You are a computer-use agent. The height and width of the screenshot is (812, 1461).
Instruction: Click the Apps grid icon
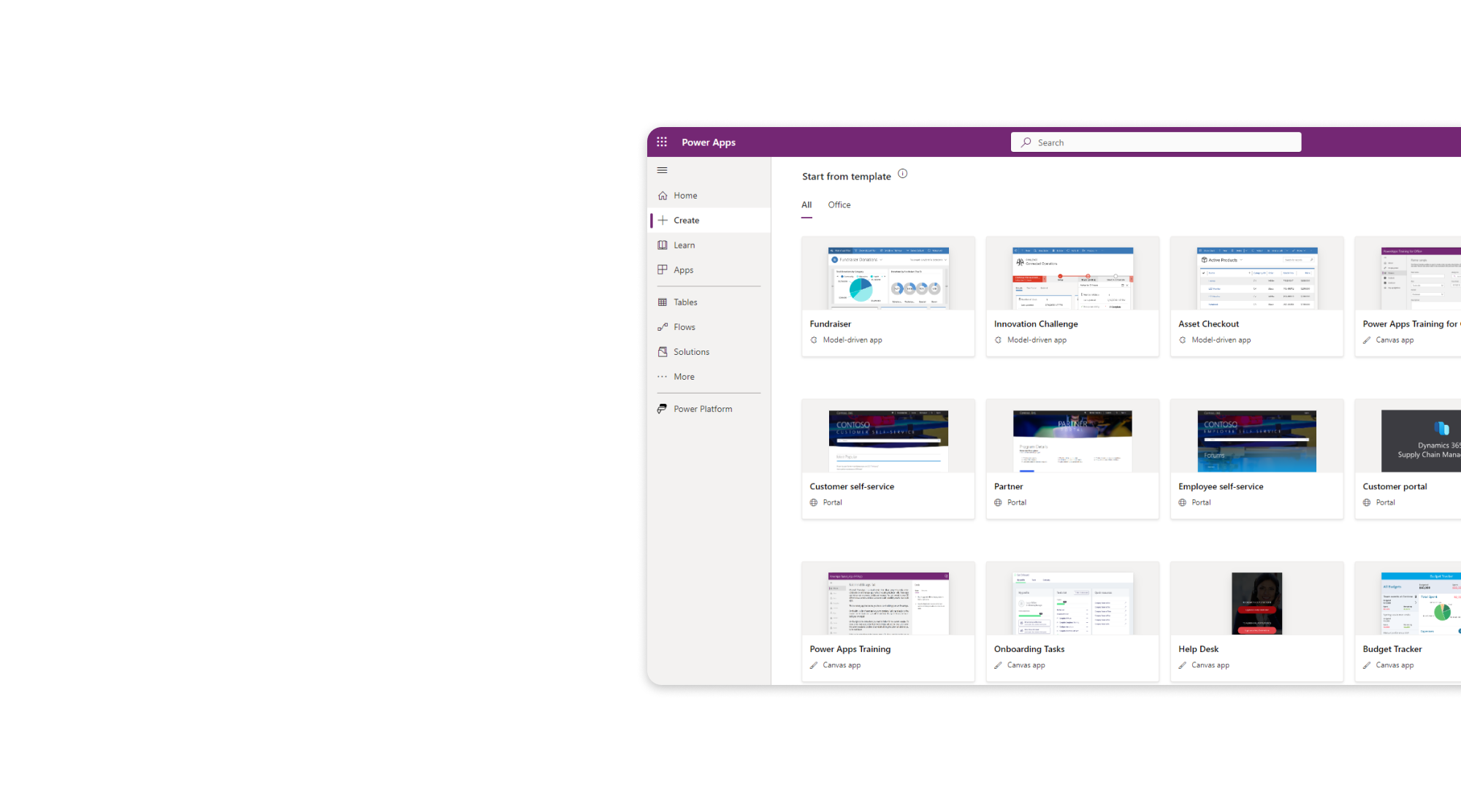(663, 270)
